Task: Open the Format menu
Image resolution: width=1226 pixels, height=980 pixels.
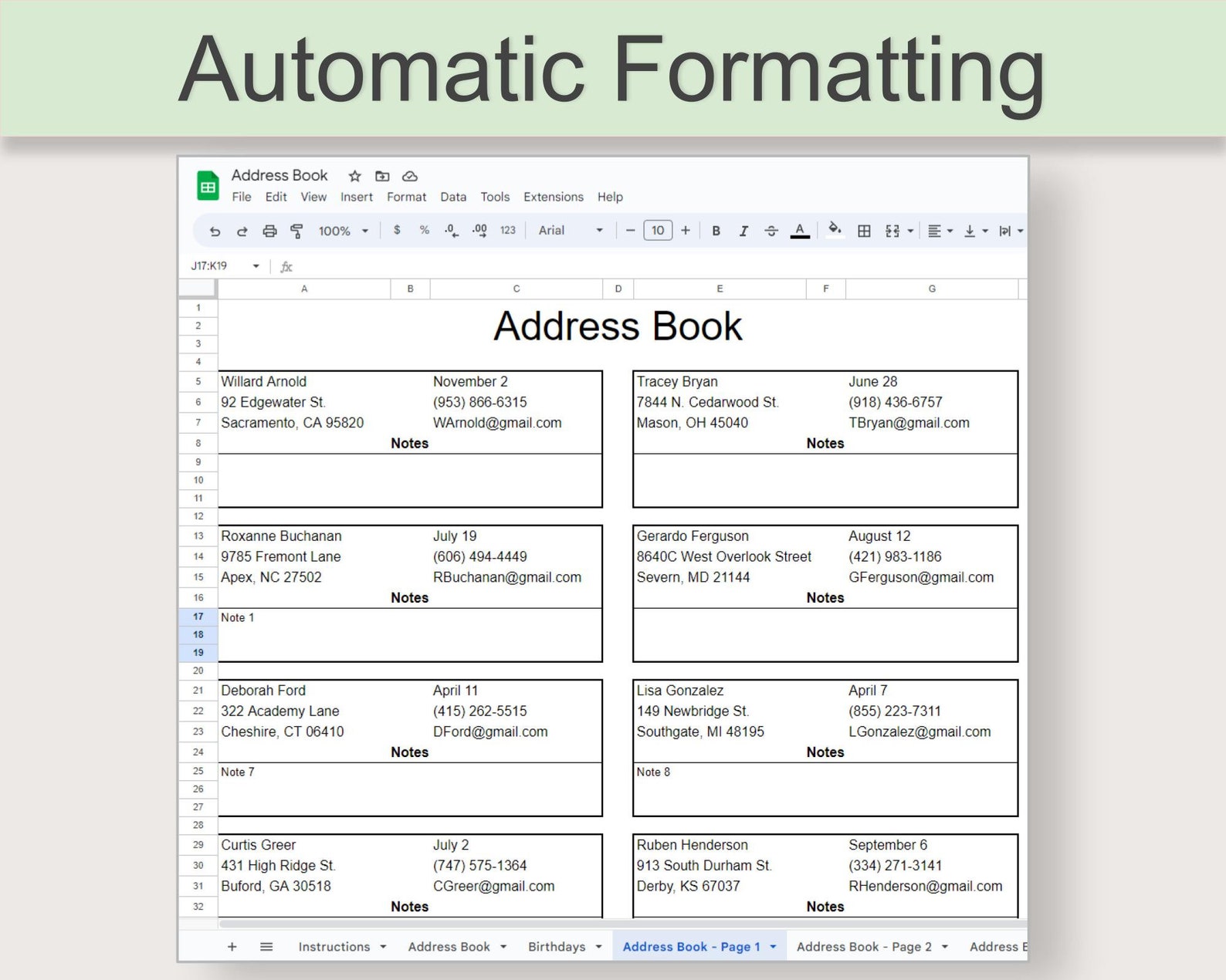Action: click(407, 197)
